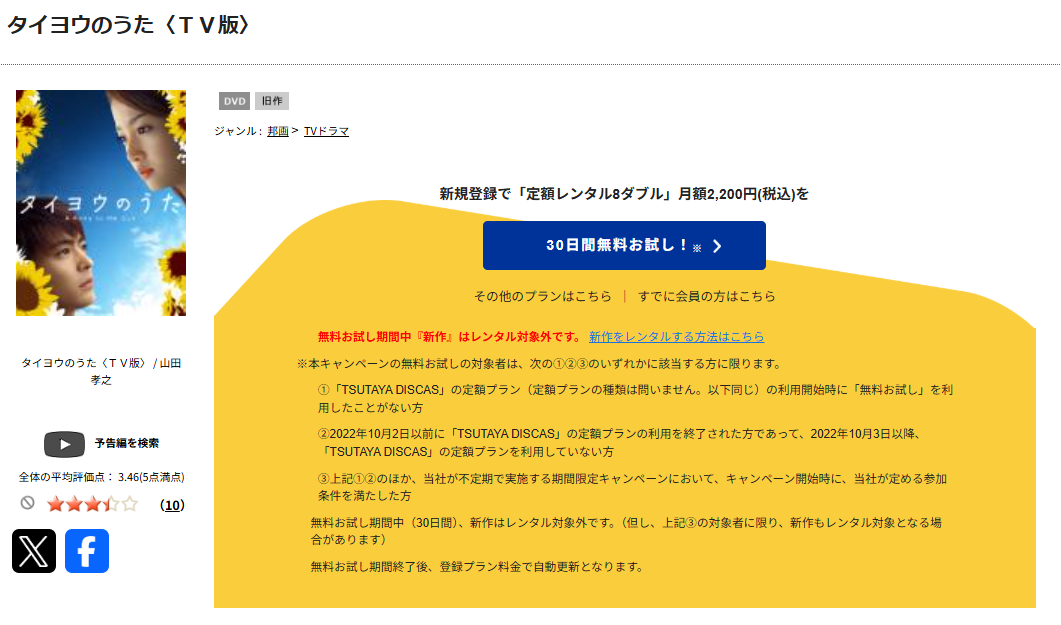Click the タイヨウのうた〈ＴＶ版〉 page title

129,25
